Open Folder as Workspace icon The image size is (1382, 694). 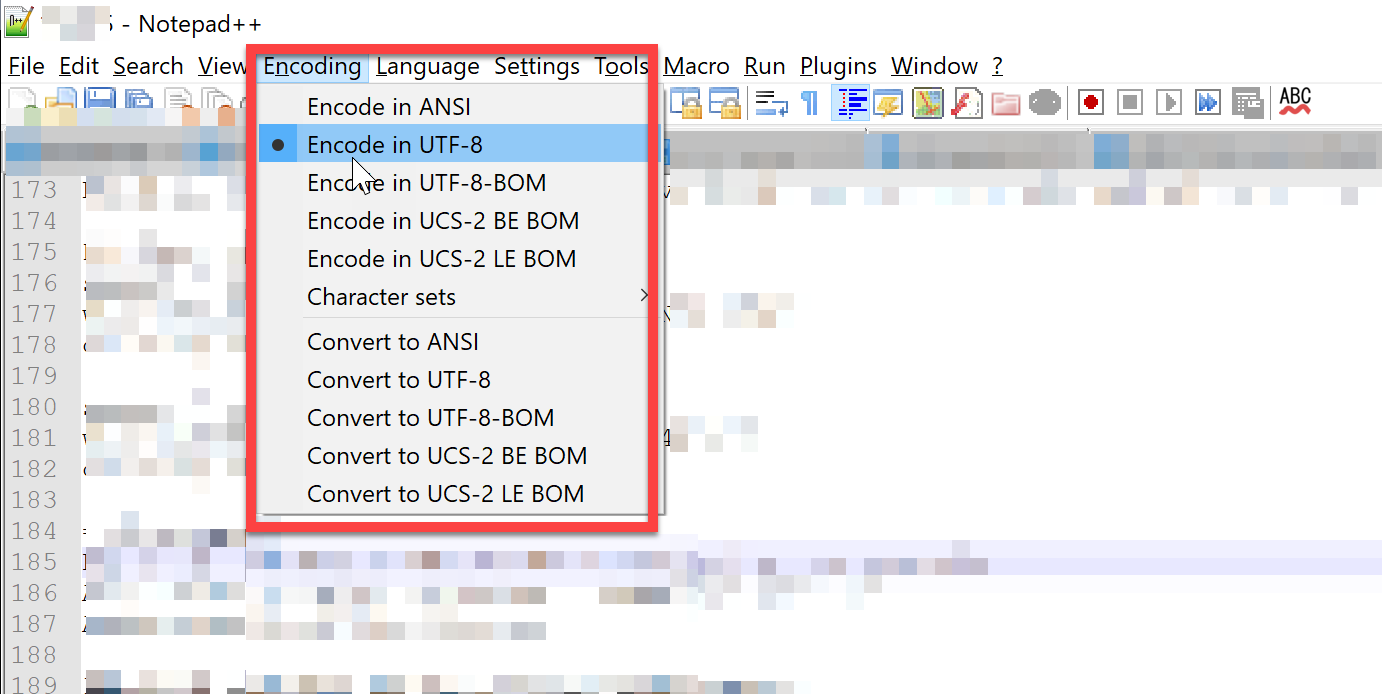coord(1005,102)
